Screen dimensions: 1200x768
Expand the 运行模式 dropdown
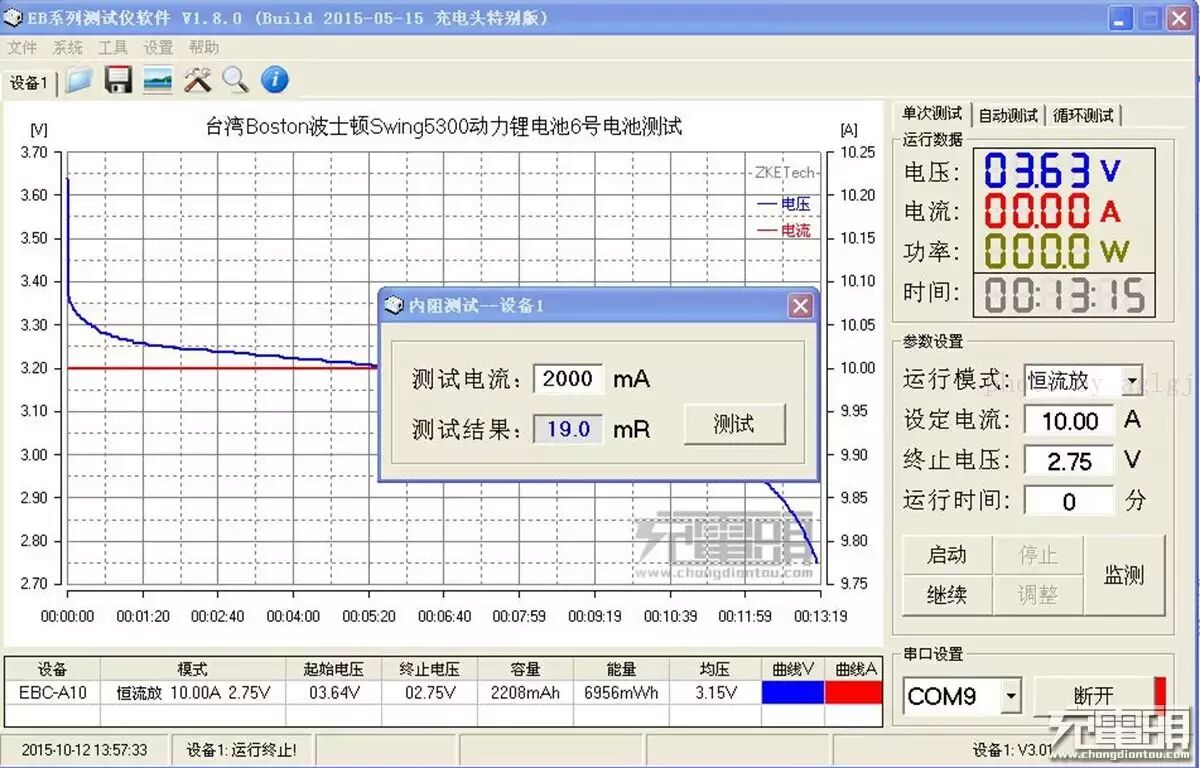coord(1132,381)
